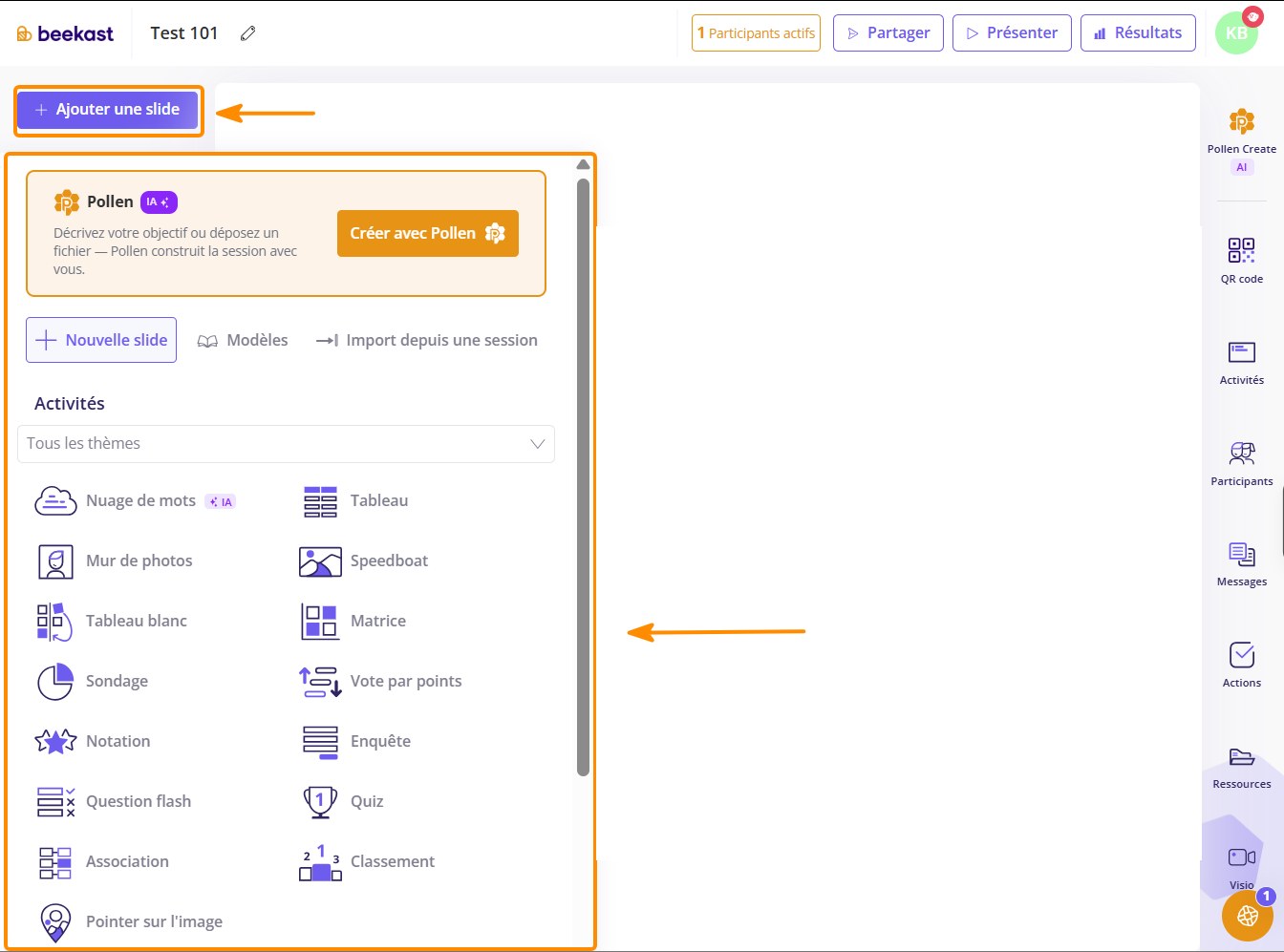1284x952 pixels.
Task: Click the pencil icon to rename Test 101
Action: coord(248,33)
